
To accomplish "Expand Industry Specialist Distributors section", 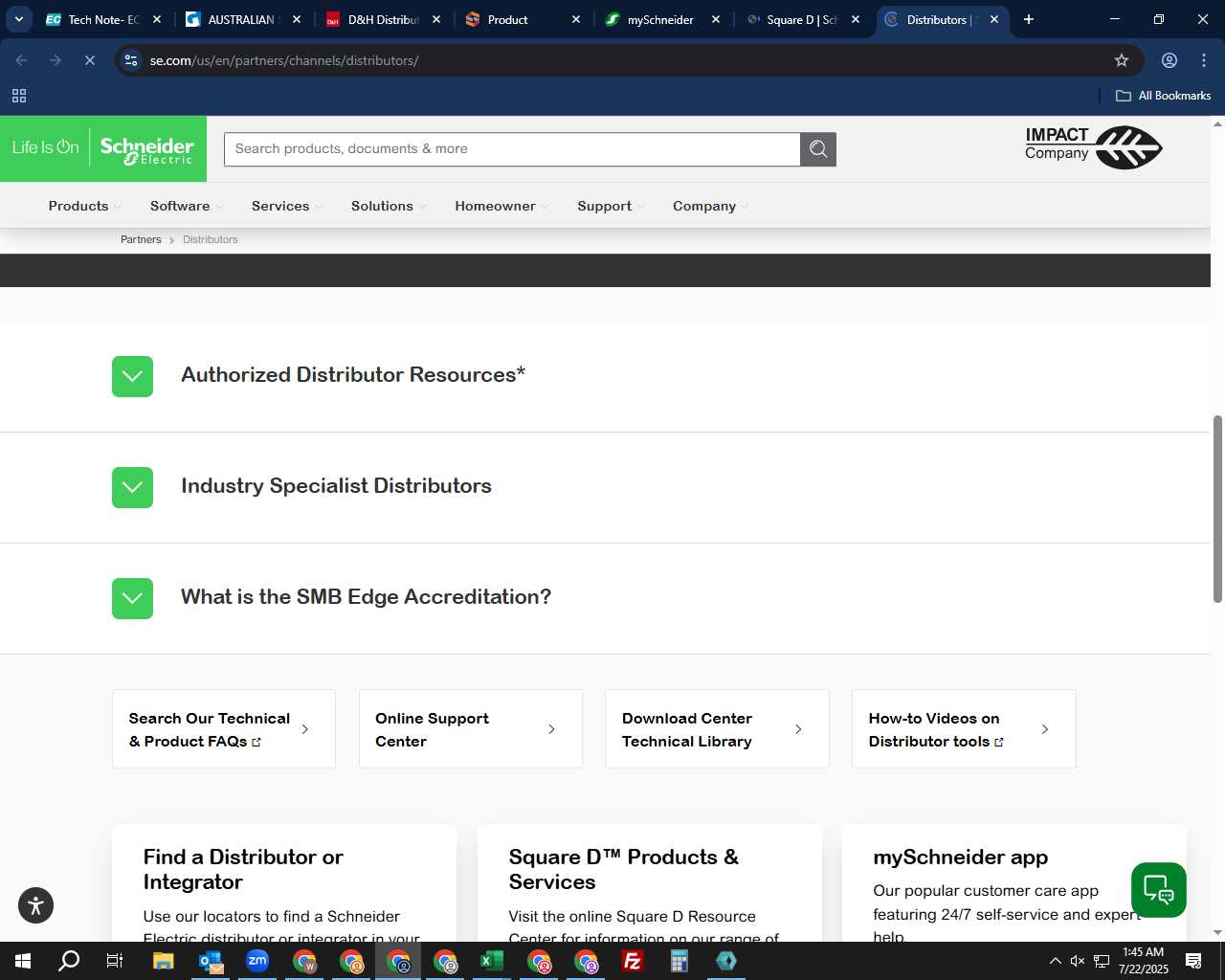I will click(132, 487).
